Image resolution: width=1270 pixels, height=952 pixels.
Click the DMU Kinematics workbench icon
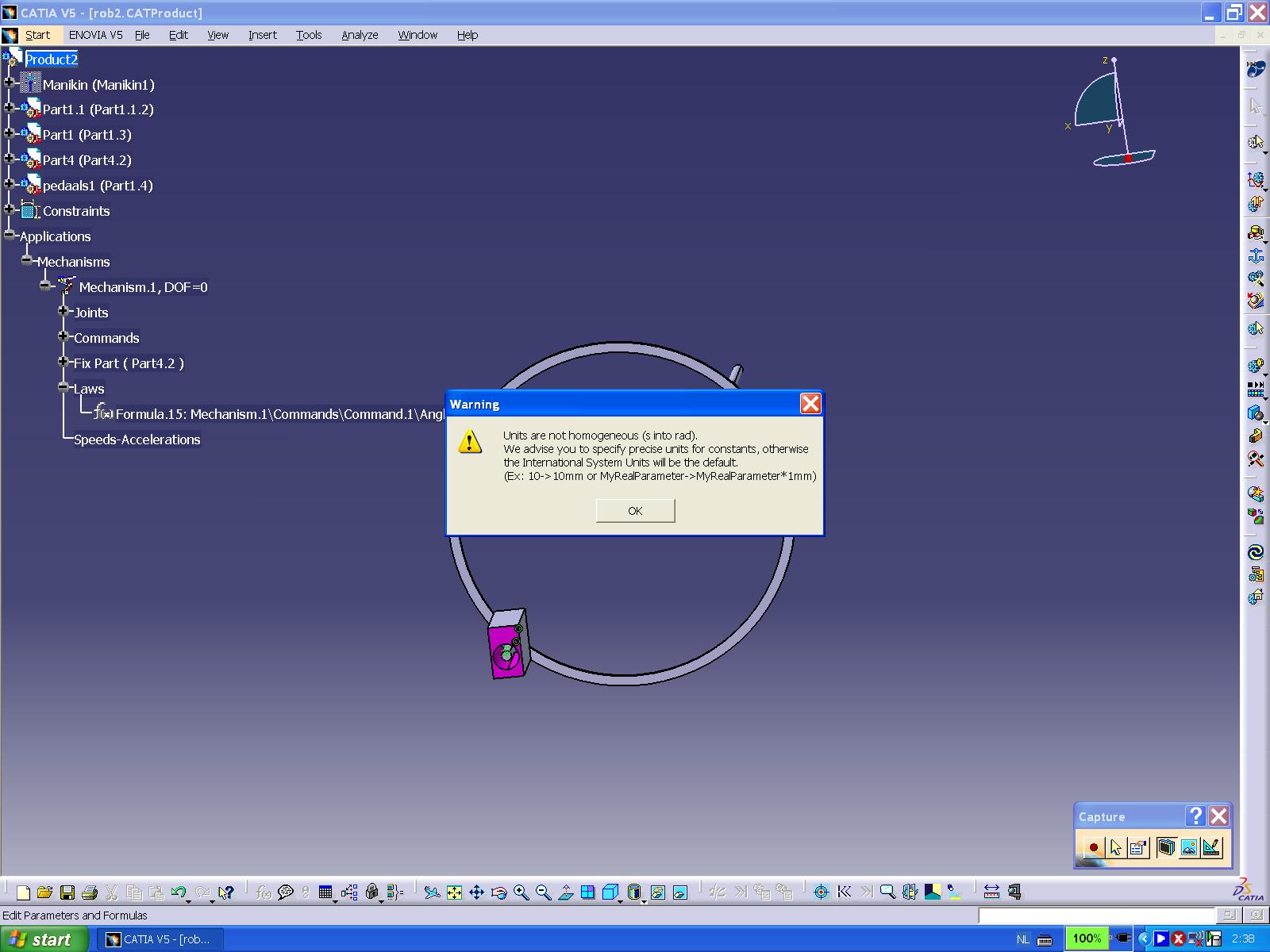point(1255,69)
